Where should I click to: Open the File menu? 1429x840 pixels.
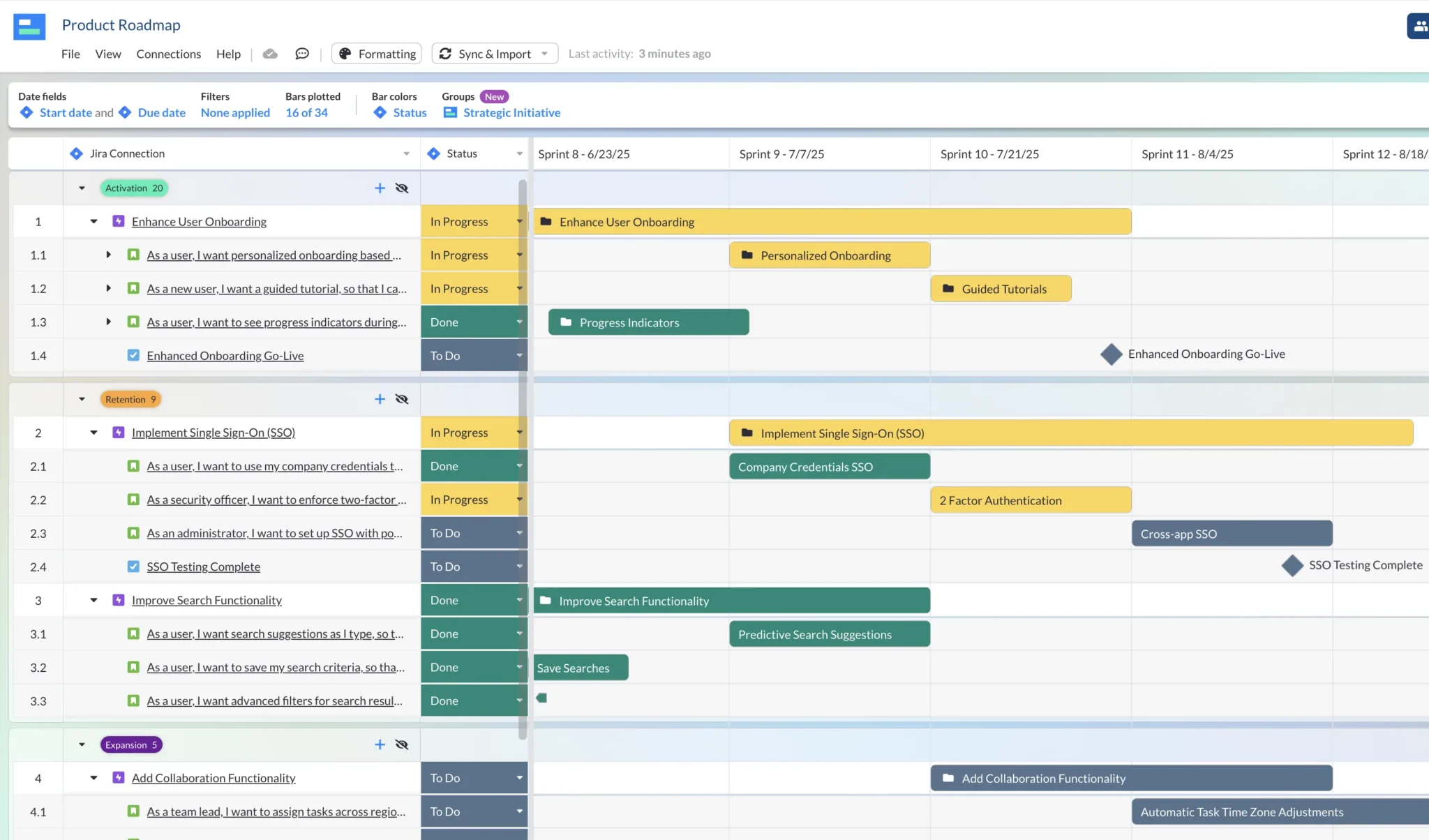click(x=70, y=54)
